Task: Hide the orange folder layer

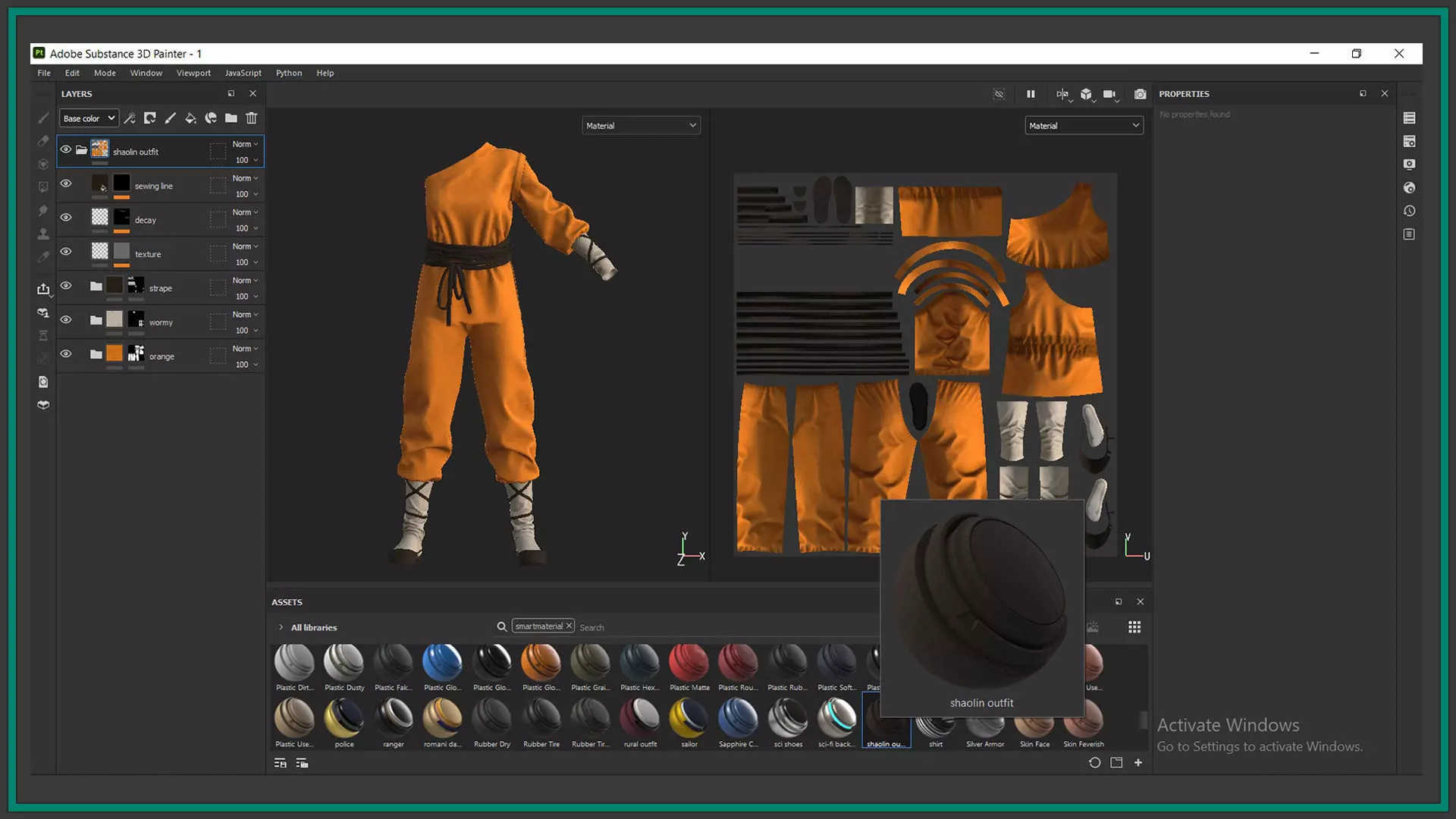Action: pos(66,354)
